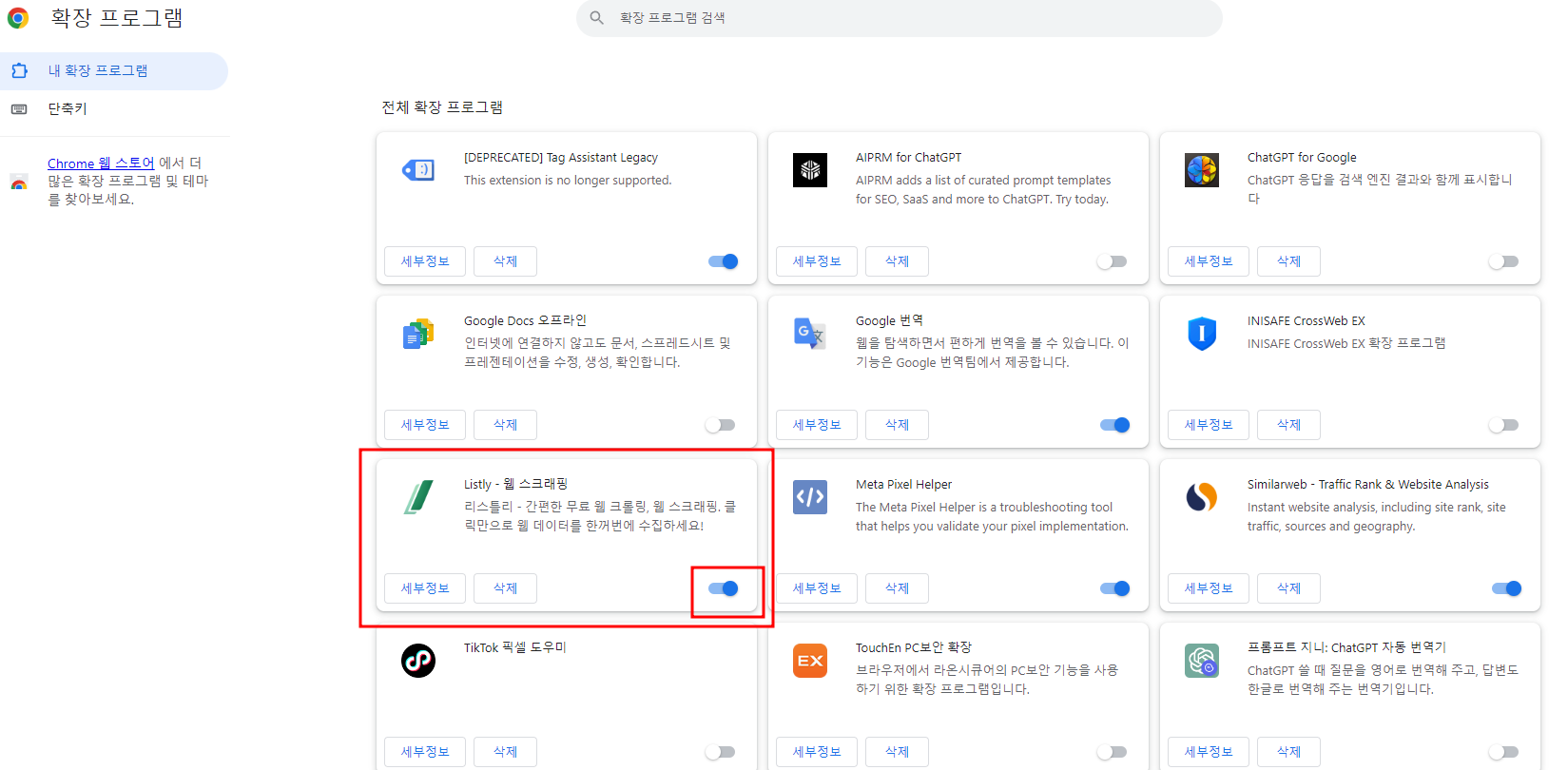Disable the Tag Assistant Legacy extension
This screenshot has height=770, width=1568.
point(724,261)
